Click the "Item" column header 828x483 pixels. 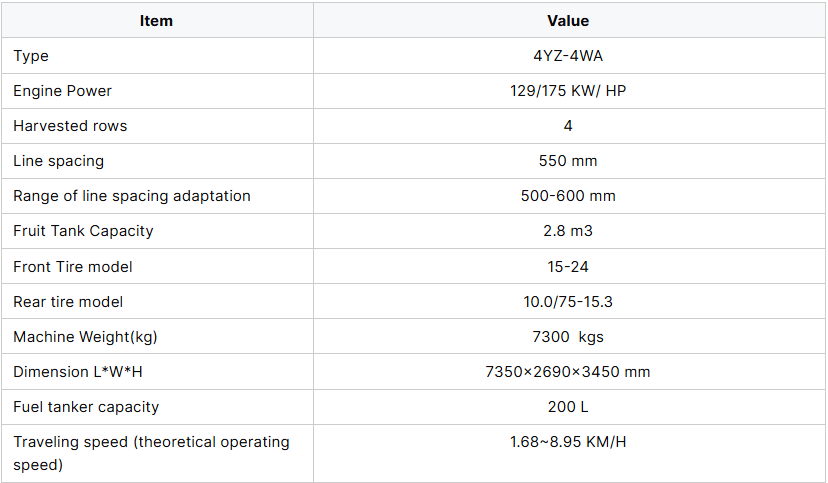pyautogui.click(x=156, y=21)
